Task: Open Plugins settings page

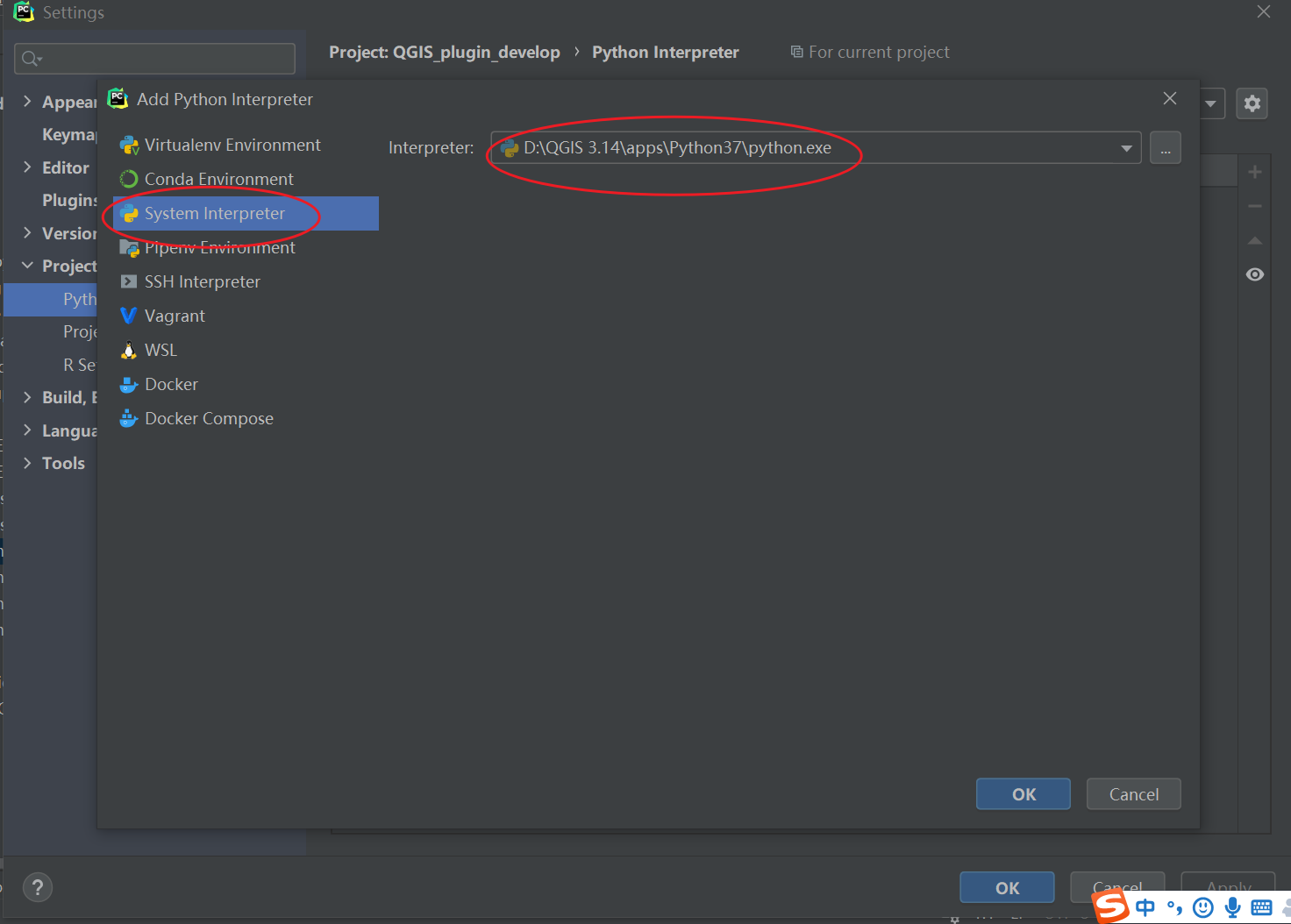Action: pos(69,200)
